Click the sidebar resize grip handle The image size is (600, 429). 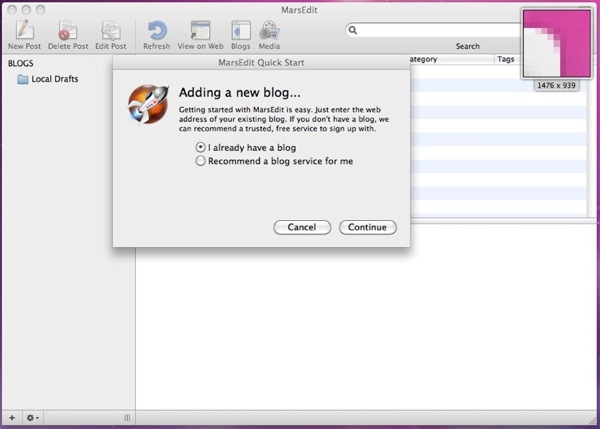tap(127, 418)
